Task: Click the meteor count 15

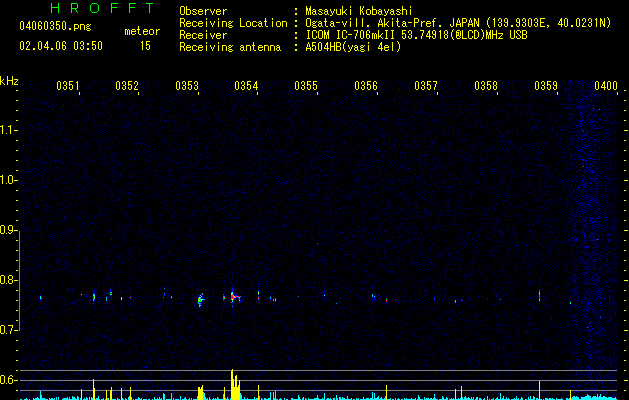Action: coord(145,46)
